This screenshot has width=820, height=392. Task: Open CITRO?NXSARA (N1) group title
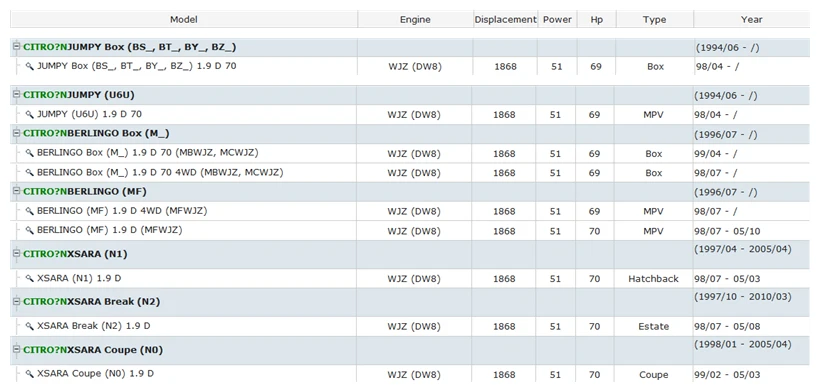75,254
